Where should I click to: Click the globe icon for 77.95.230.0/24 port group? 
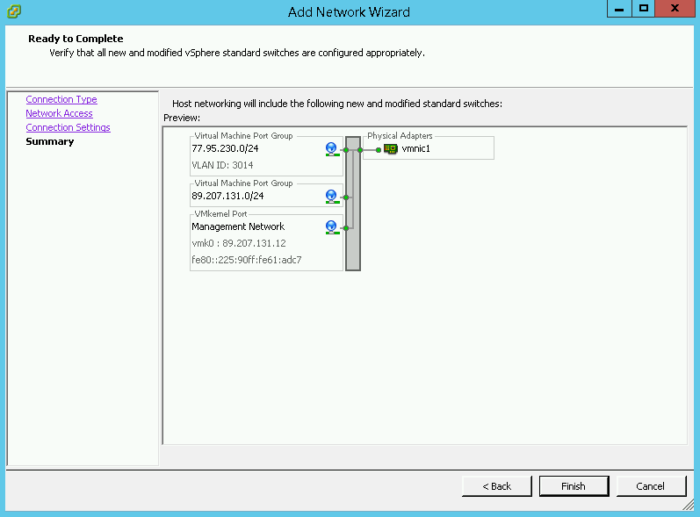332,149
